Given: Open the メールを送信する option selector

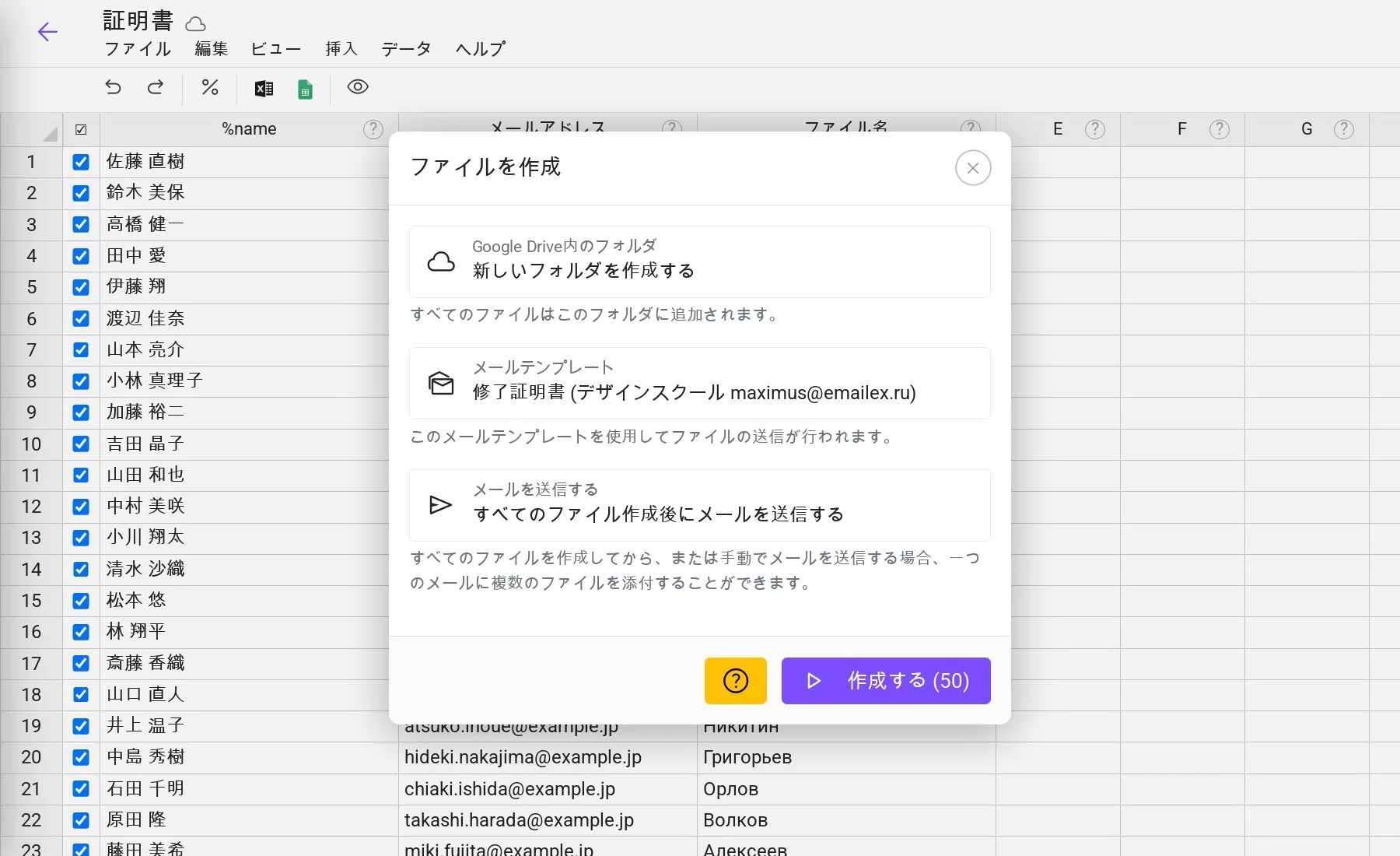Looking at the screenshot, I should [x=700, y=505].
